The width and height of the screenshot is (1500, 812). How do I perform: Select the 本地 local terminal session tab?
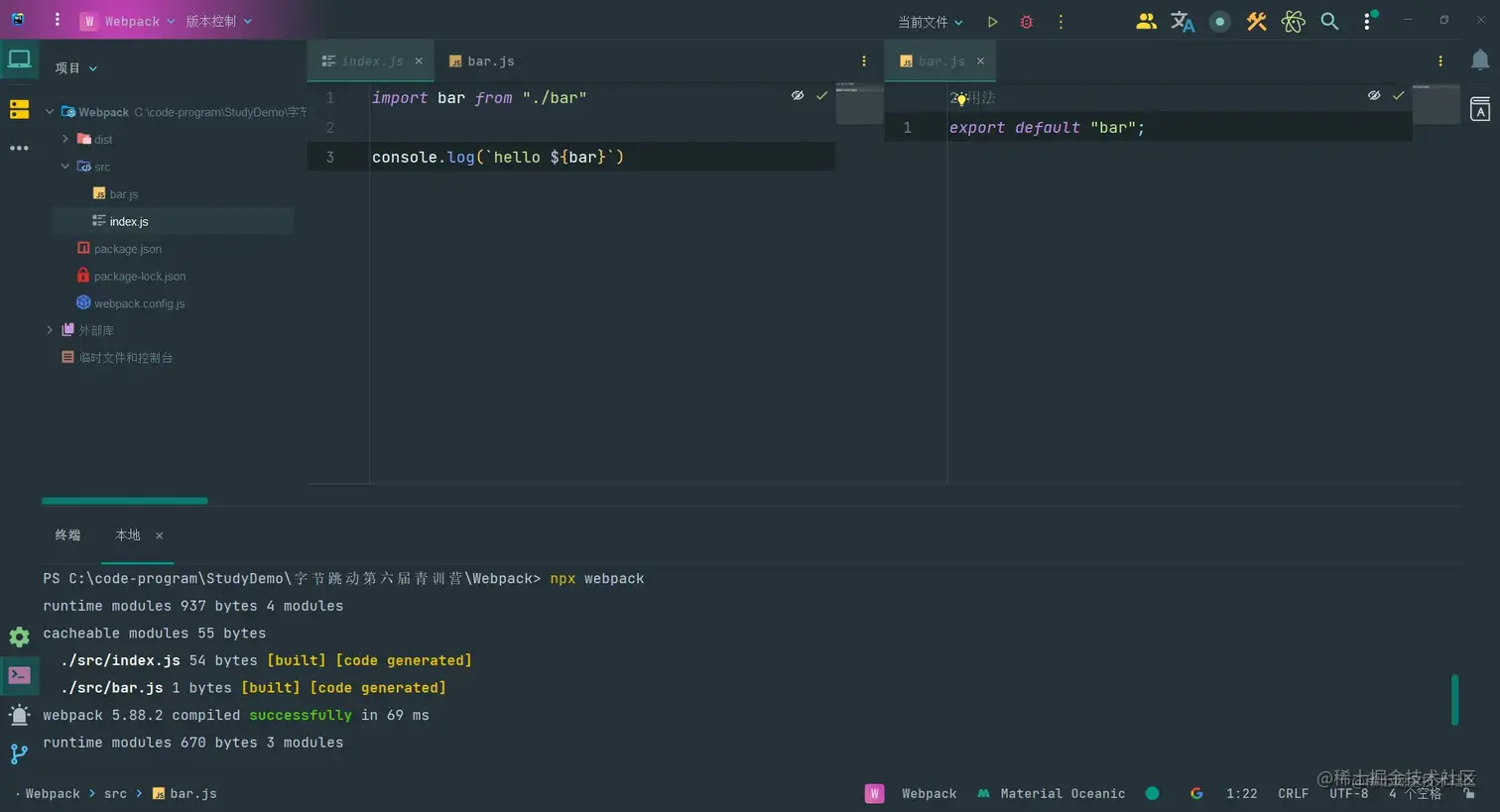click(x=128, y=535)
